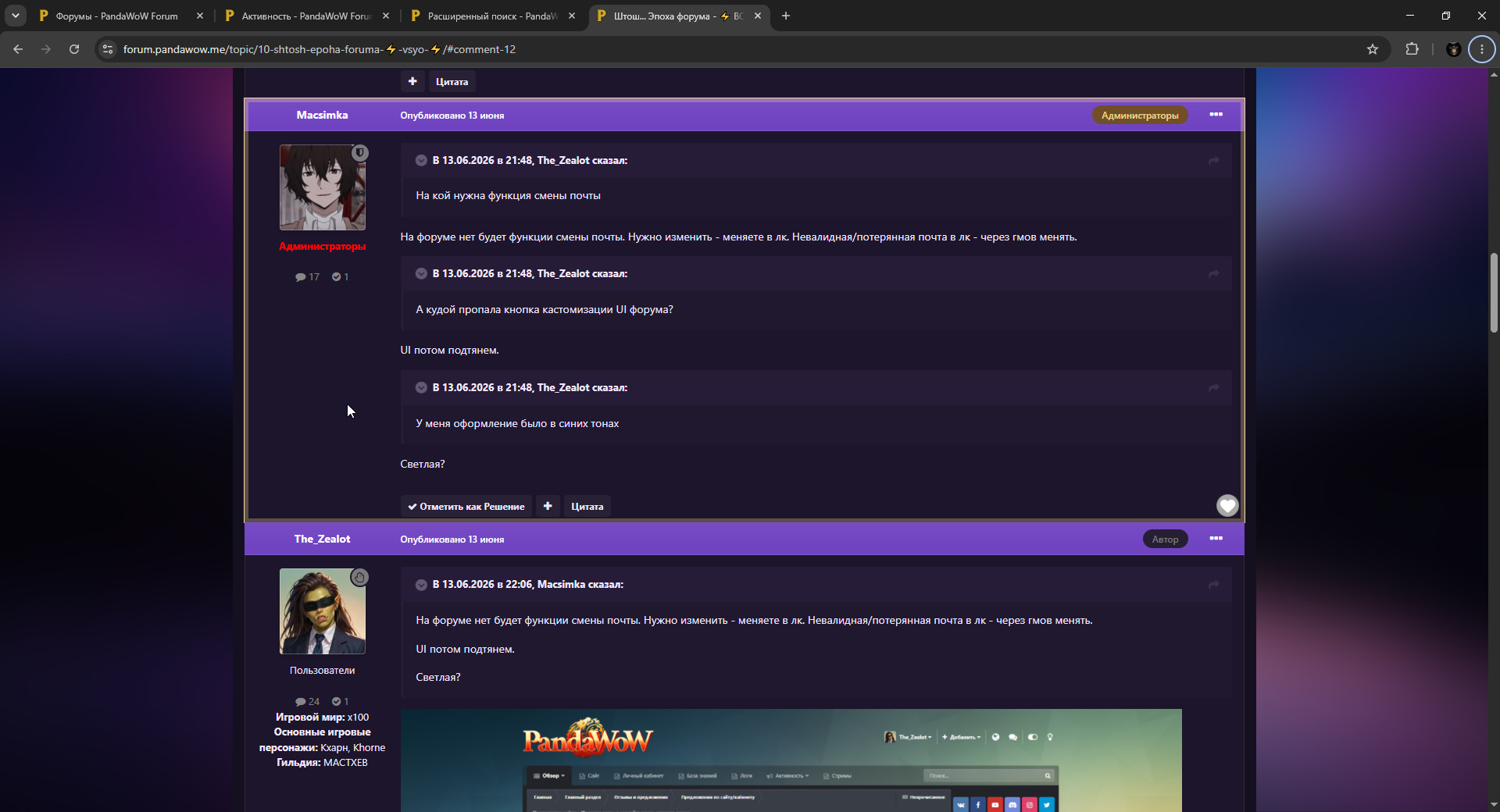Click Администраторы badge on Macsimka's post
Image resolution: width=1500 pixels, height=812 pixels.
[1140, 115]
